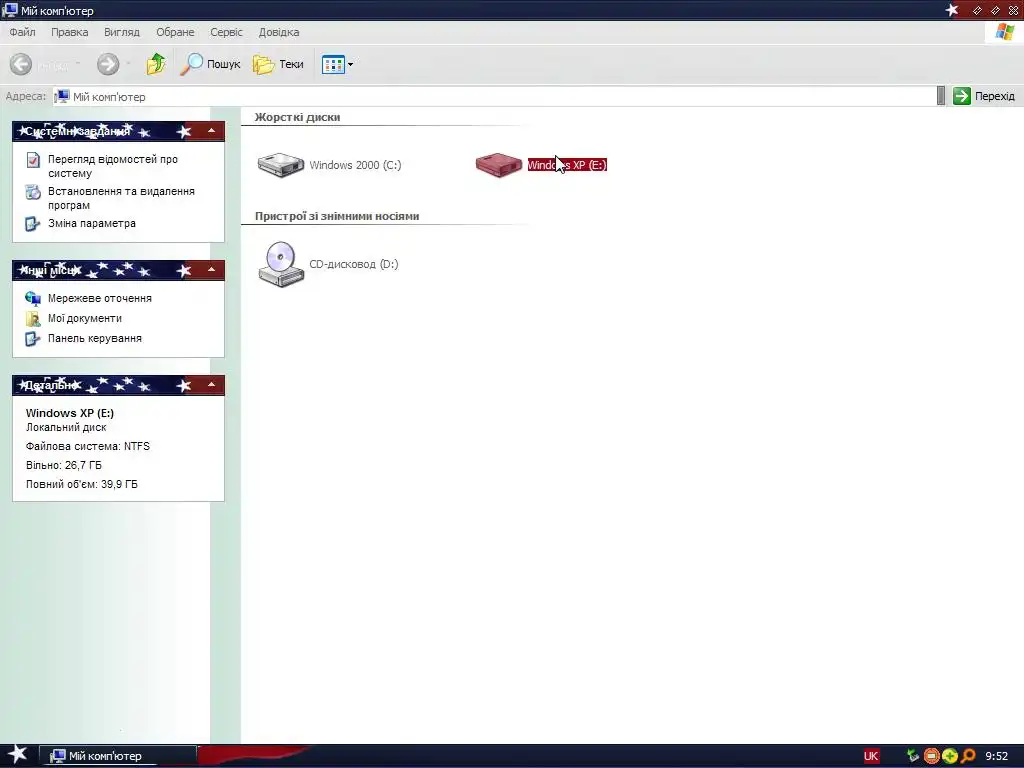1024x768 pixels.
Task: Click the Зміна параметра icon
Action: [33, 224]
